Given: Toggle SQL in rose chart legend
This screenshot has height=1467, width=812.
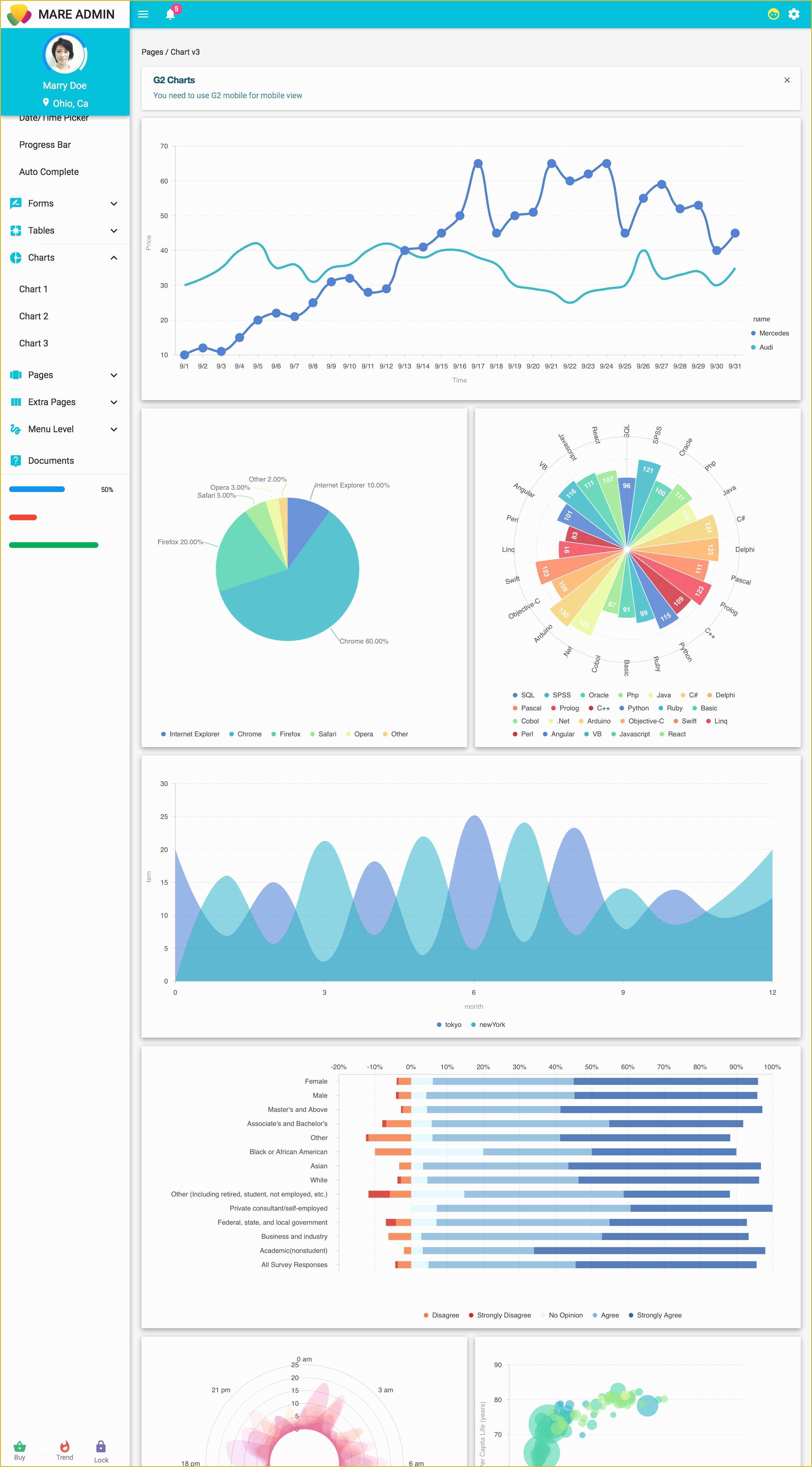Looking at the screenshot, I should (524, 695).
